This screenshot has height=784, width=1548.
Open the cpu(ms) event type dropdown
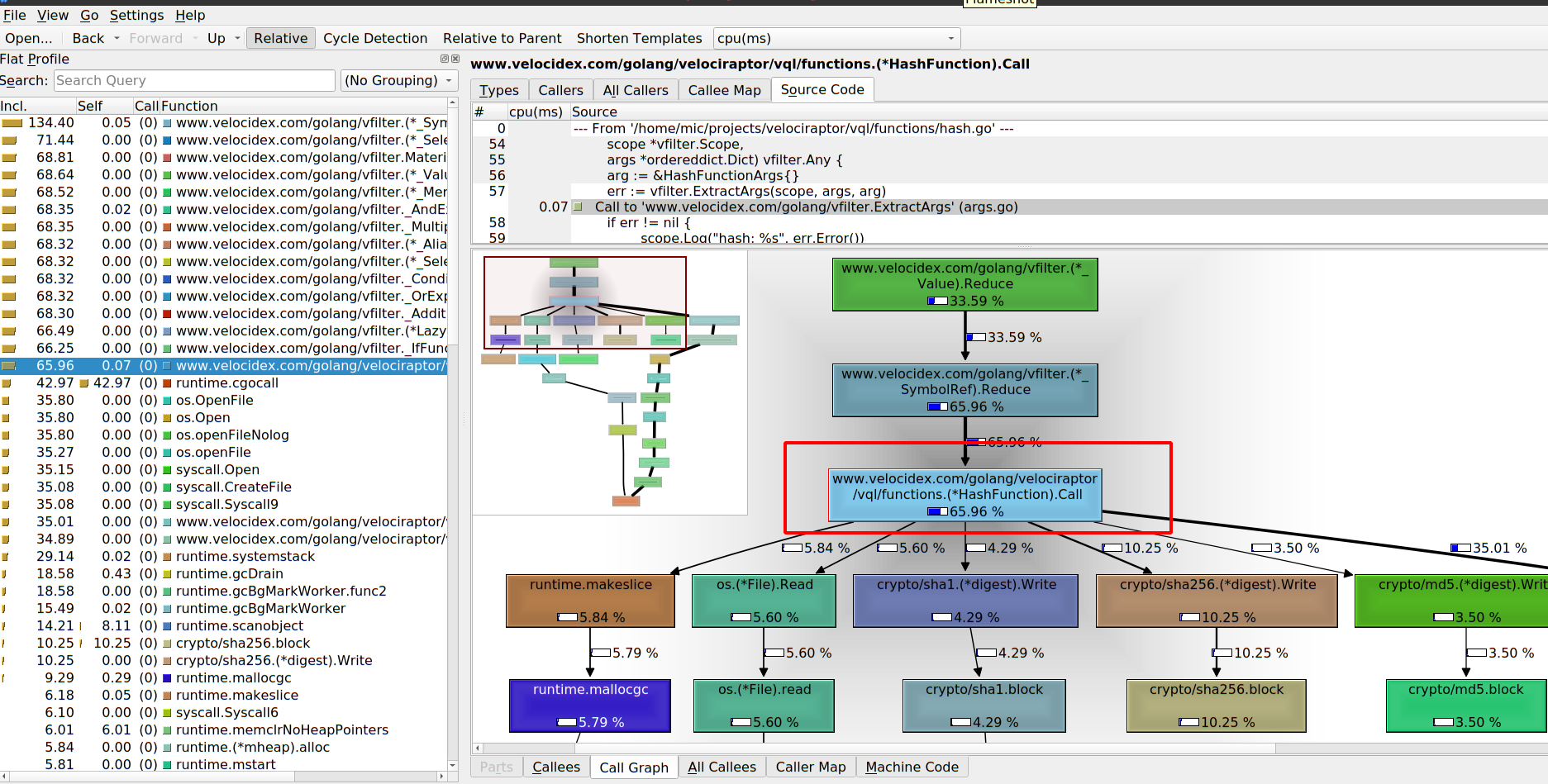click(x=836, y=38)
